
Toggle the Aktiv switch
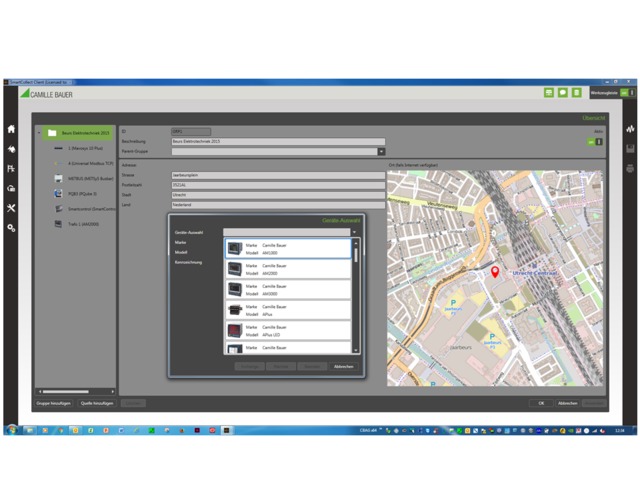pyautogui.click(x=597, y=142)
